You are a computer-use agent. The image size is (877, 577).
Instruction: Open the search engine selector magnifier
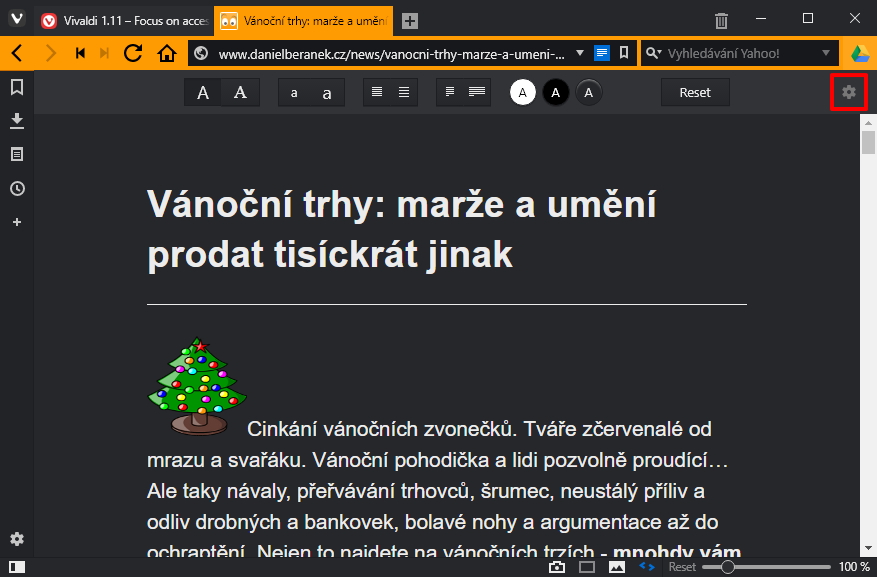pos(653,54)
